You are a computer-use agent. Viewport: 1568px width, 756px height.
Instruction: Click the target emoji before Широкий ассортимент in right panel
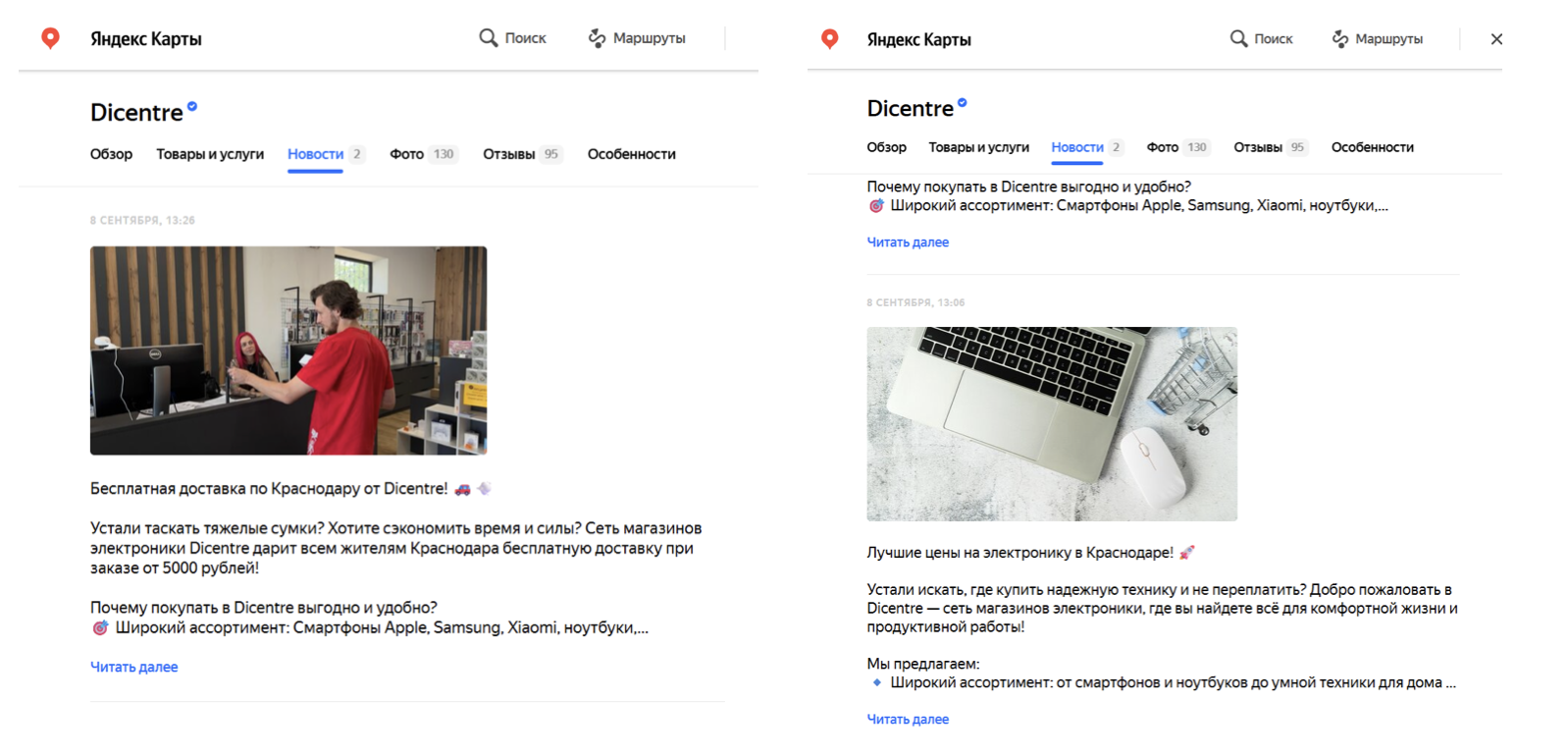[876, 206]
